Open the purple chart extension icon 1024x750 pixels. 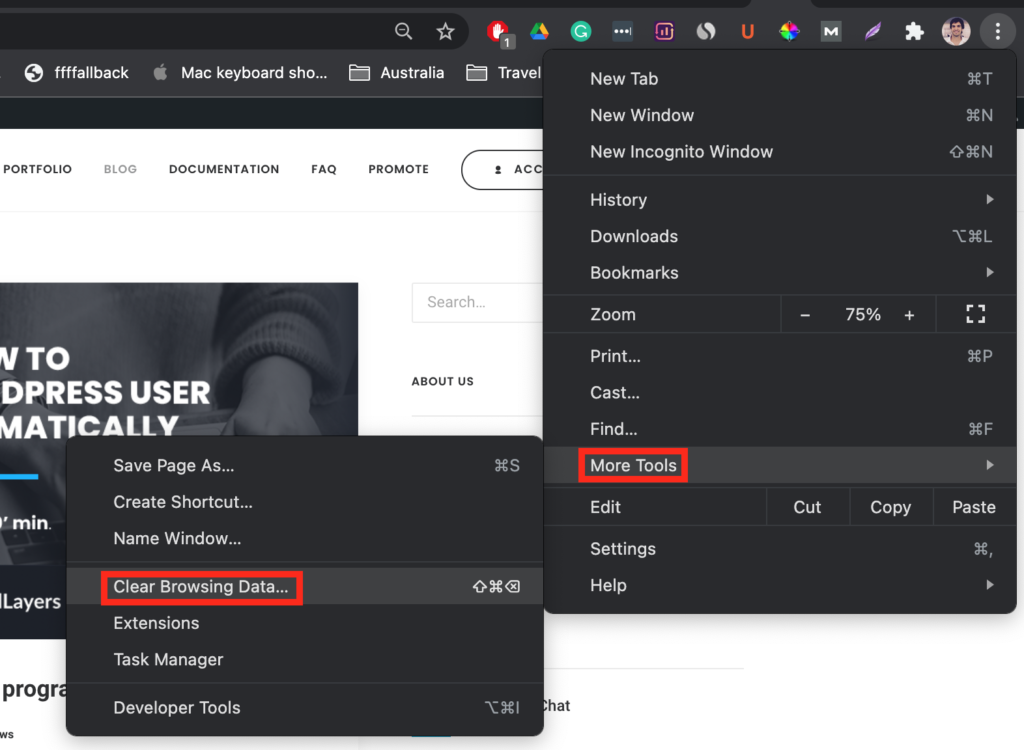coord(664,31)
